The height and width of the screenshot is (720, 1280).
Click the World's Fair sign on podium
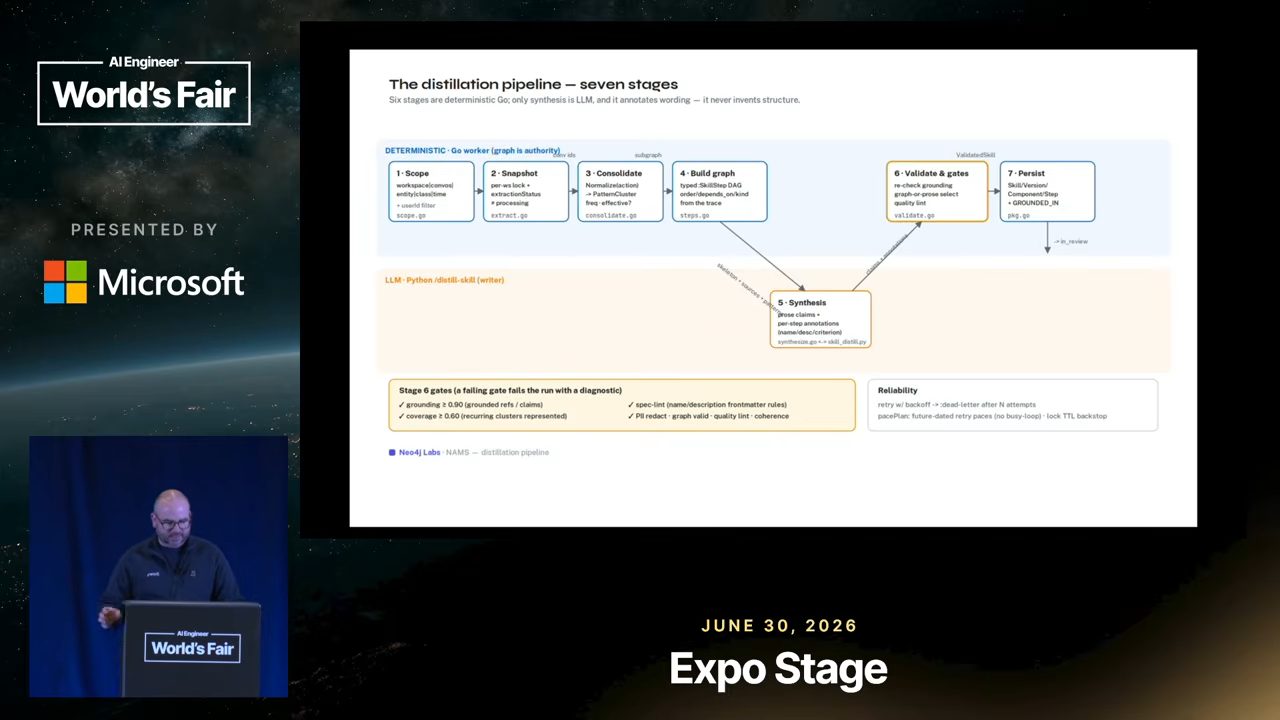(x=192, y=645)
